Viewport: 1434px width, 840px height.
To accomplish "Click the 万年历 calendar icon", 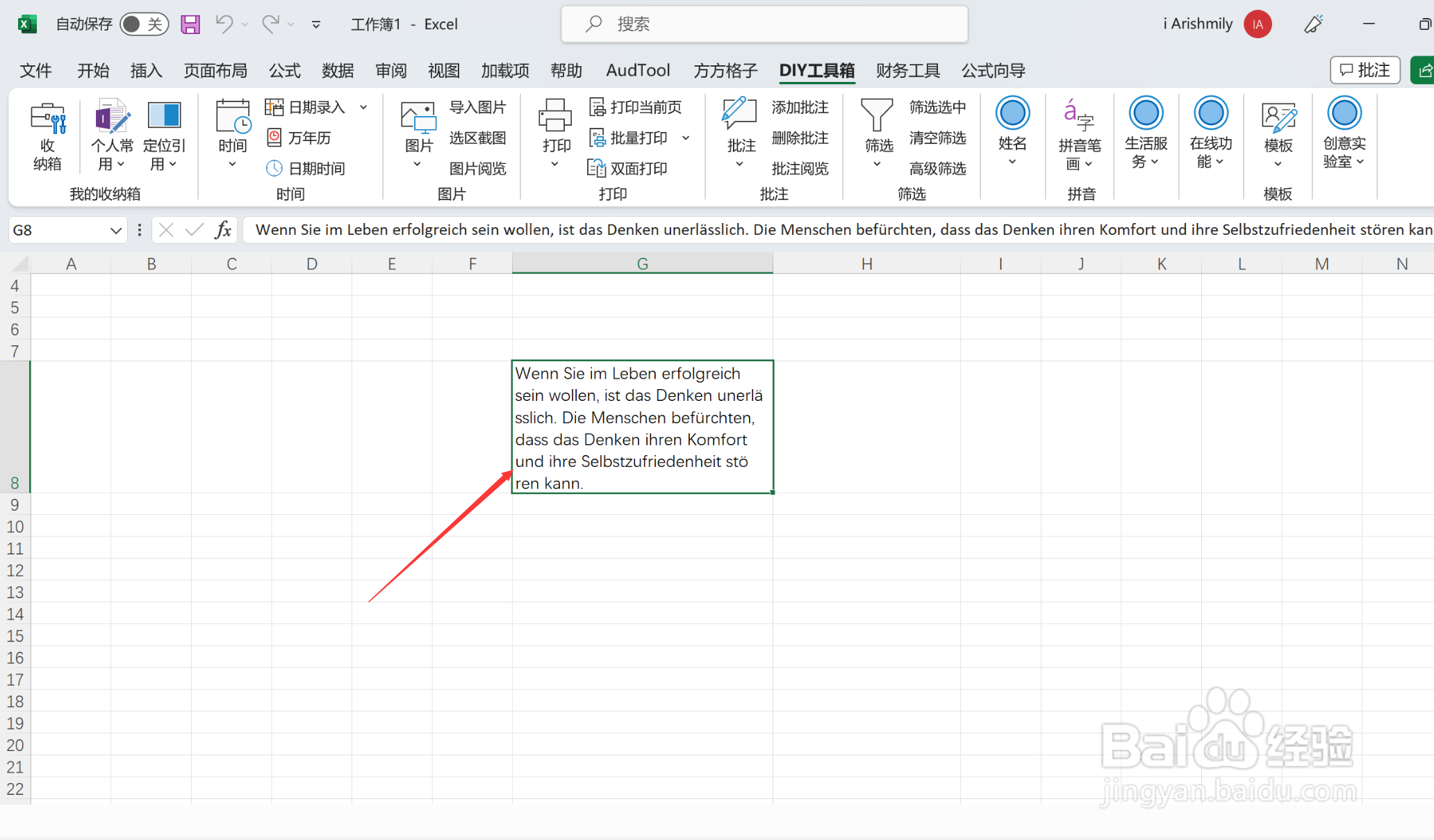I will click(274, 138).
